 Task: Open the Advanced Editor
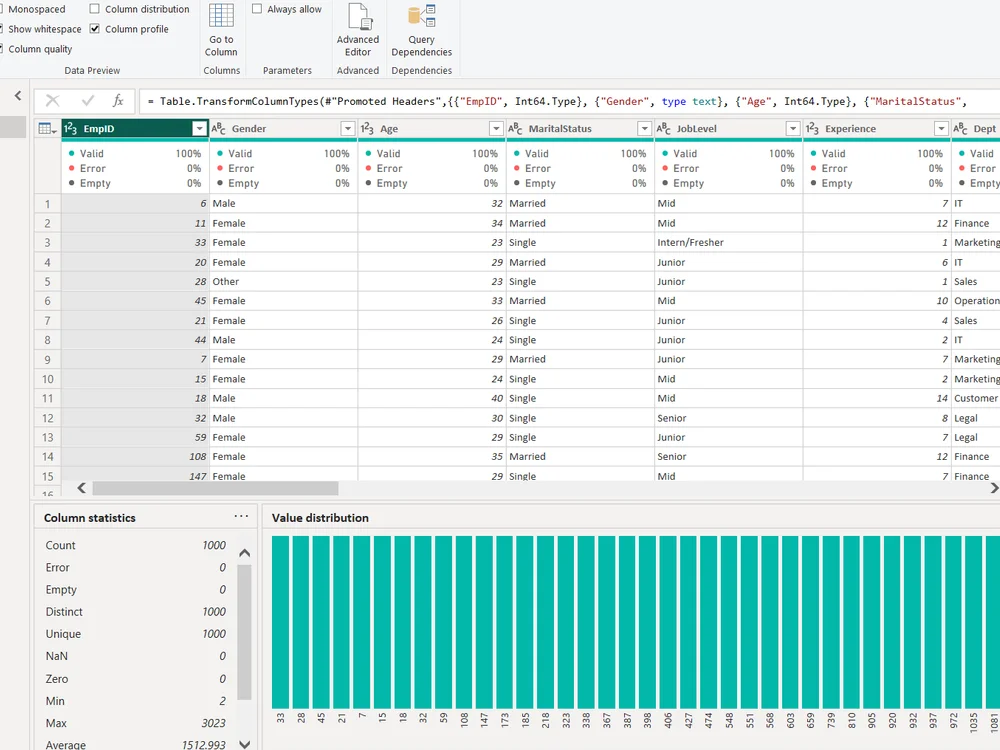click(x=358, y=30)
